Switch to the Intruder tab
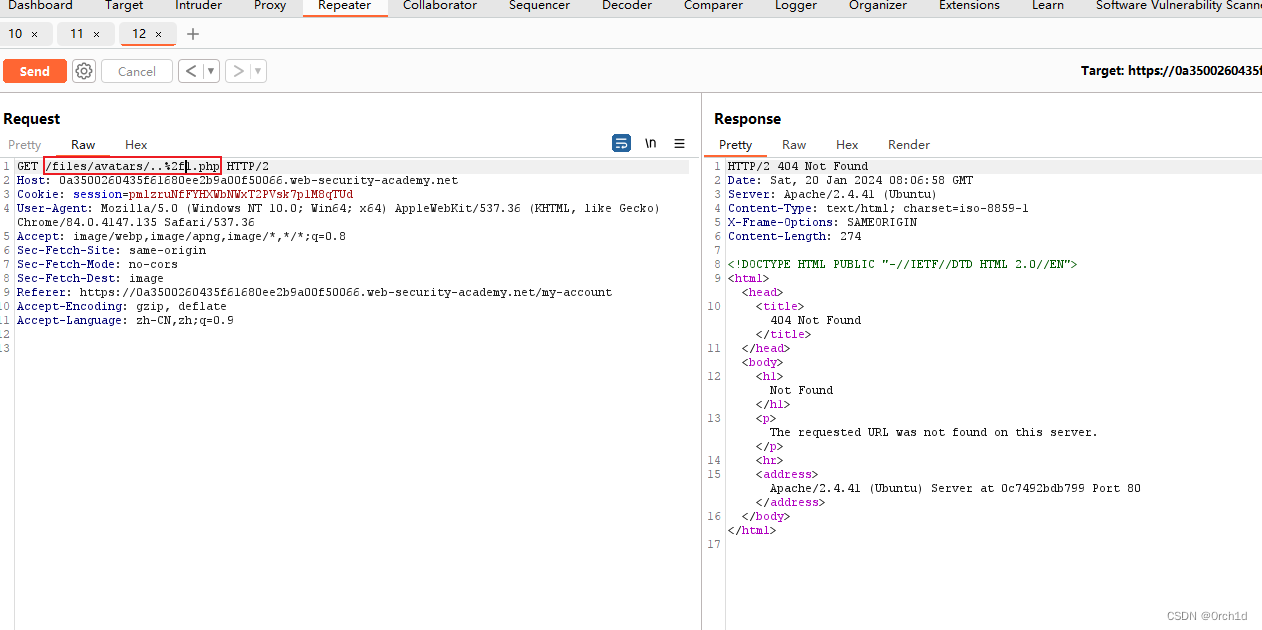Screen dimensions: 1262x630 tap(199, 6)
